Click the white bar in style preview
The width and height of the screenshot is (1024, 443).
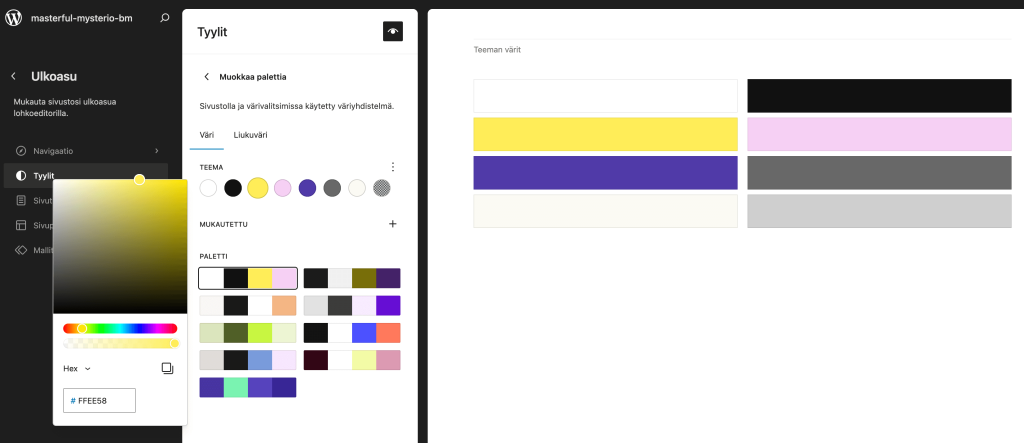pyautogui.click(x=605, y=96)
